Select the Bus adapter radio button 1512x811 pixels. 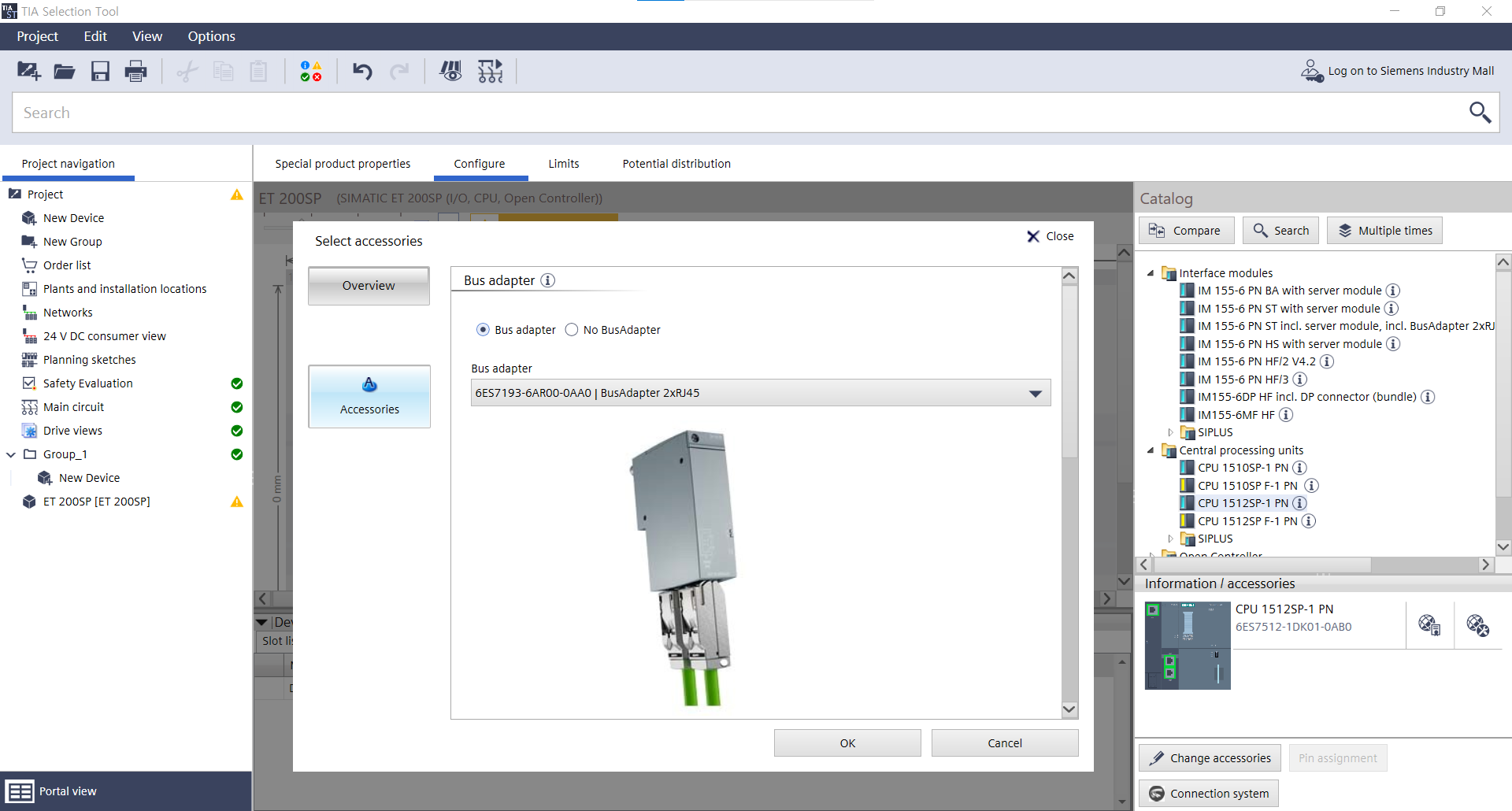point(483,330)
